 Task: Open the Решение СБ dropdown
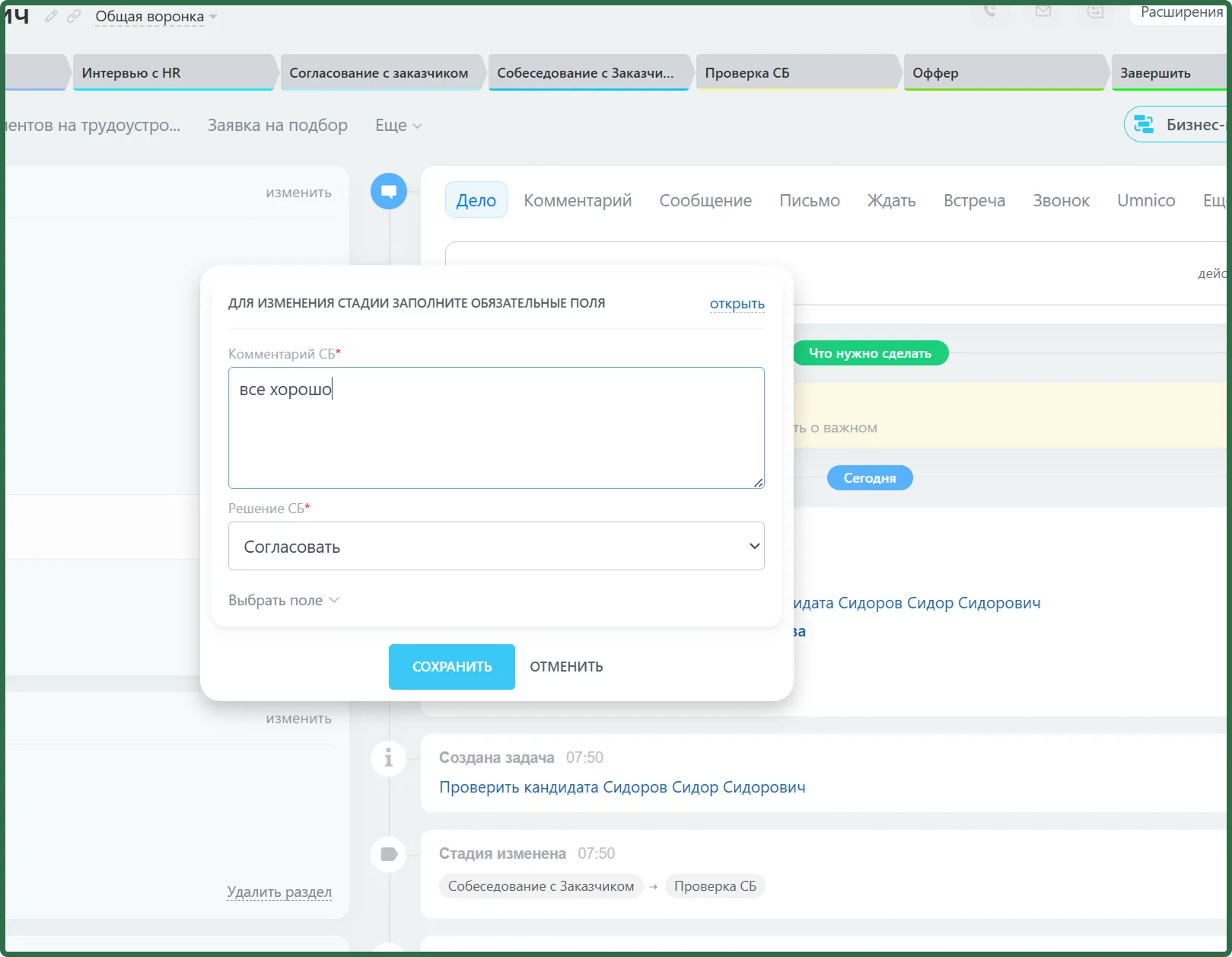pyautogui.click(x=496, y=546)
